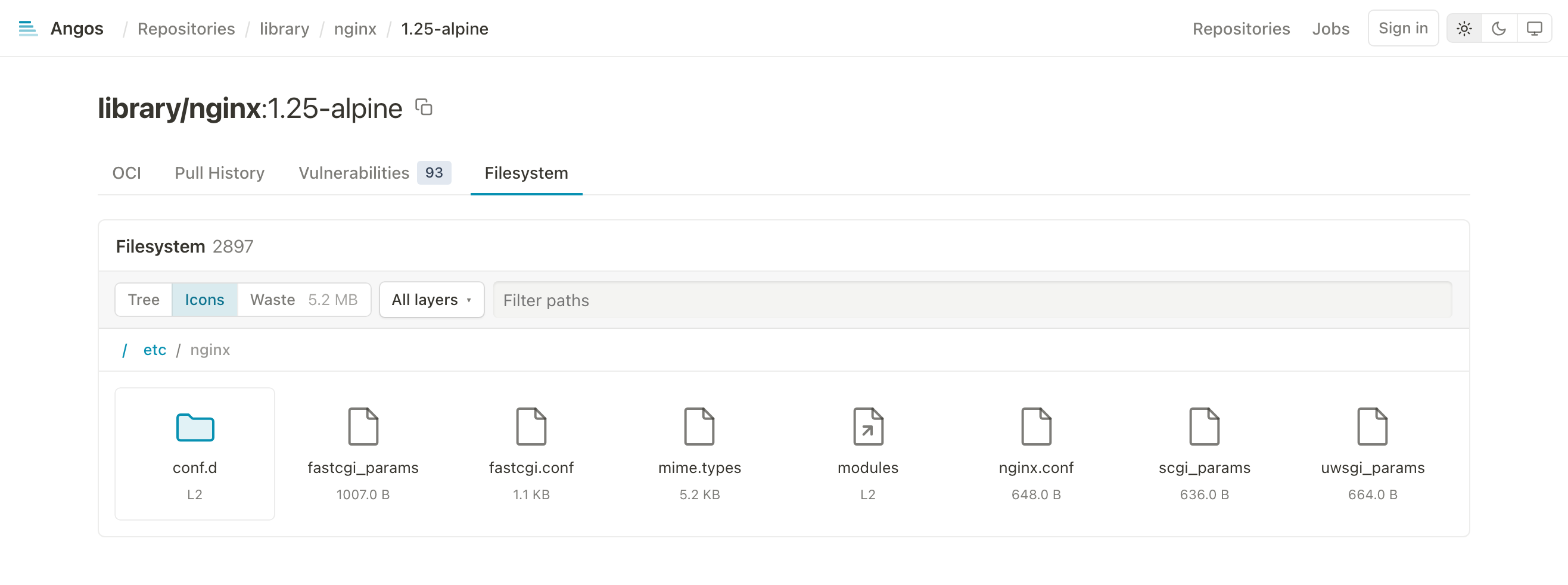Switch to Tree view
The image size is (1568, 585).
pos(144,300)
